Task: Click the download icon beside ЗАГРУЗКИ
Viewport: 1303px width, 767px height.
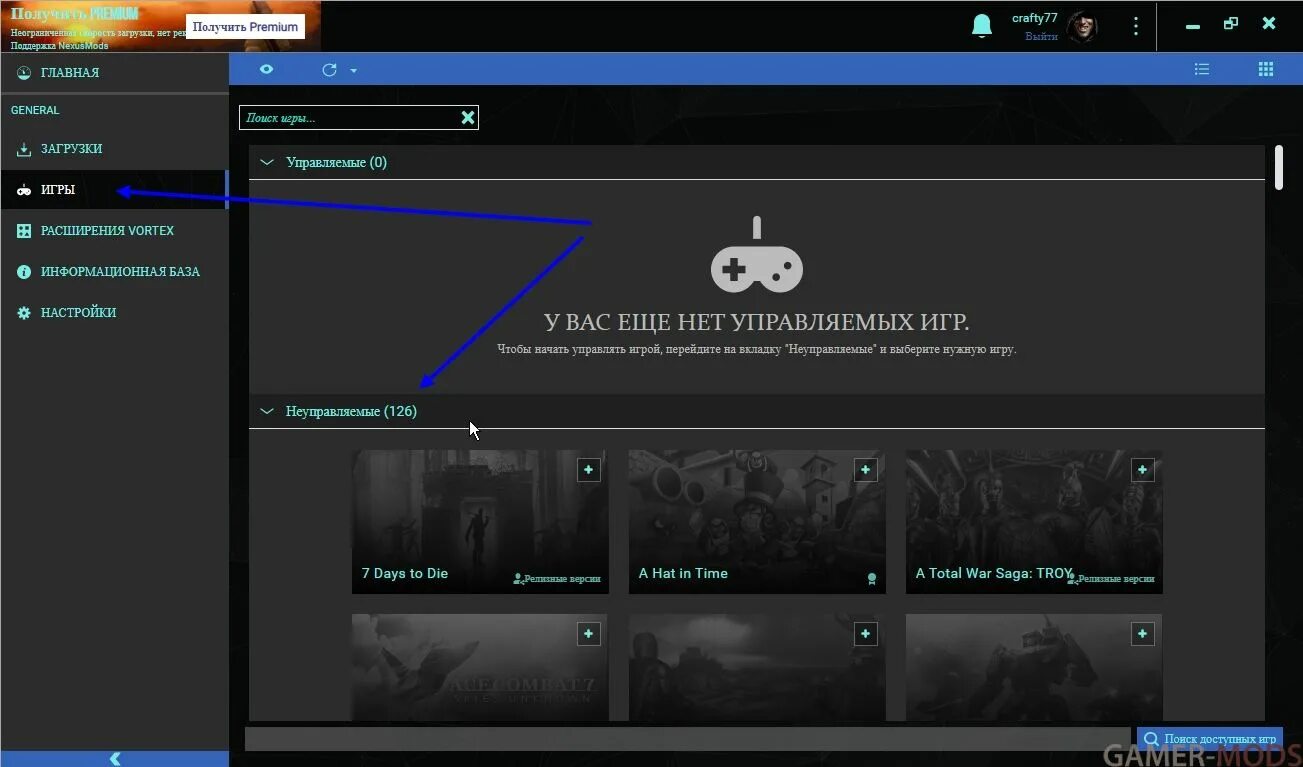Action: (24, 149)
